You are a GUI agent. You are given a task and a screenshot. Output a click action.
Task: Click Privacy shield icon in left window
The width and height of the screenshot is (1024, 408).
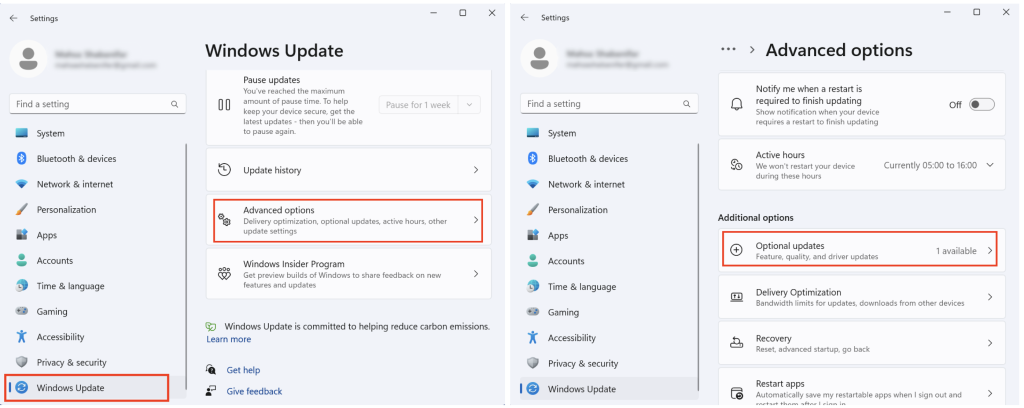click(22, 362)
